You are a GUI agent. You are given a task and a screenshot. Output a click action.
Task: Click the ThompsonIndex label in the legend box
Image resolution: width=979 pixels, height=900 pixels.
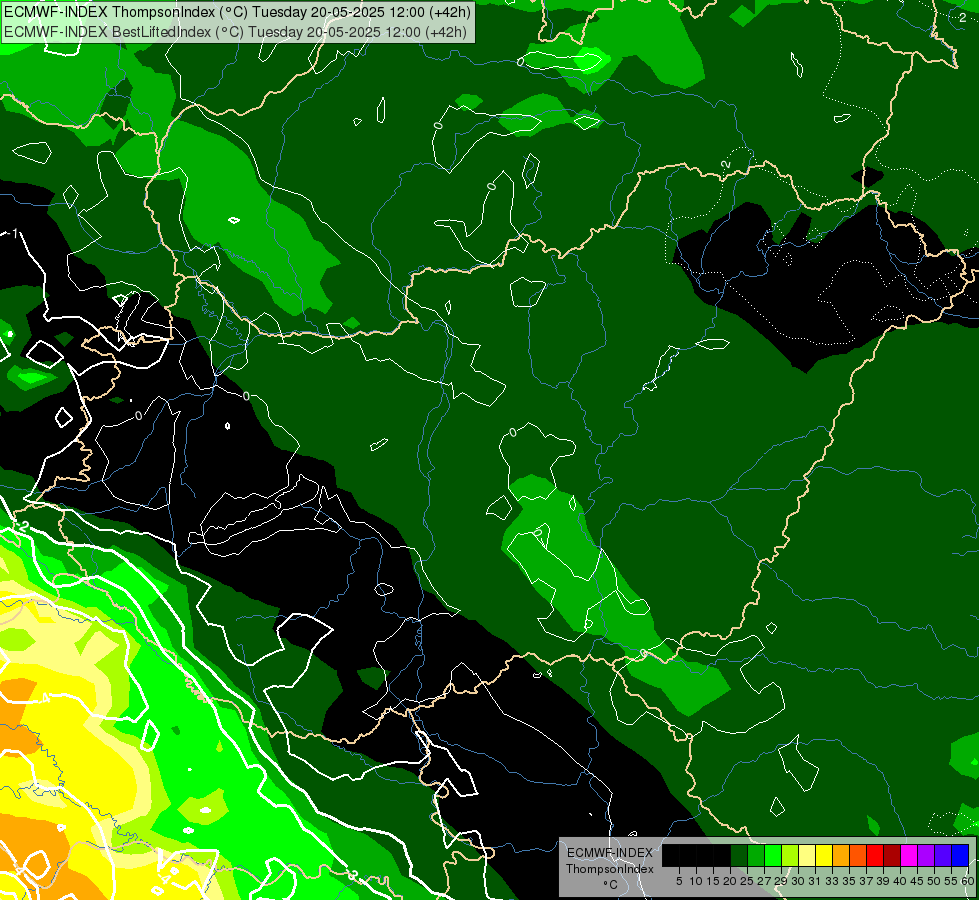coord(610,869)
